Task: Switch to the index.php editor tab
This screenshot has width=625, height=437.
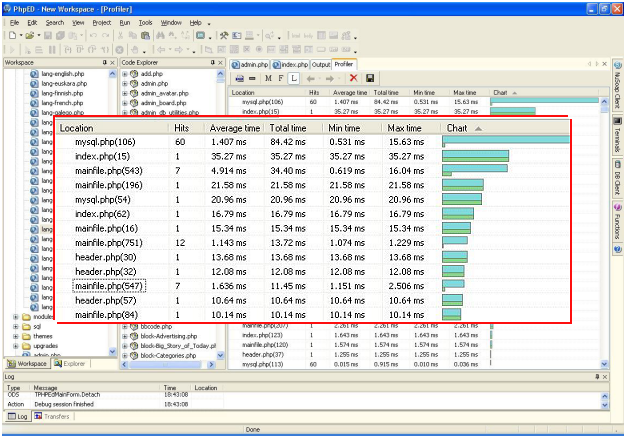Action: pos(290,65)
